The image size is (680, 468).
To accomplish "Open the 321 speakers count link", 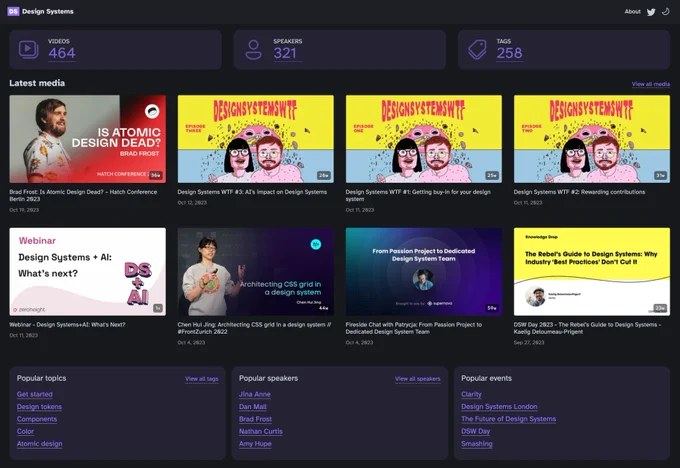I will click(285, 53).
